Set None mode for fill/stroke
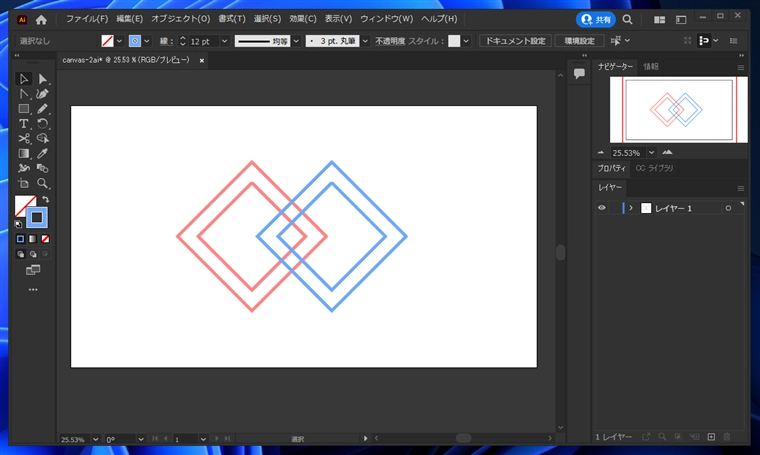Image resolution: width=760 pixels, height=455 pixels. (45, 239)
